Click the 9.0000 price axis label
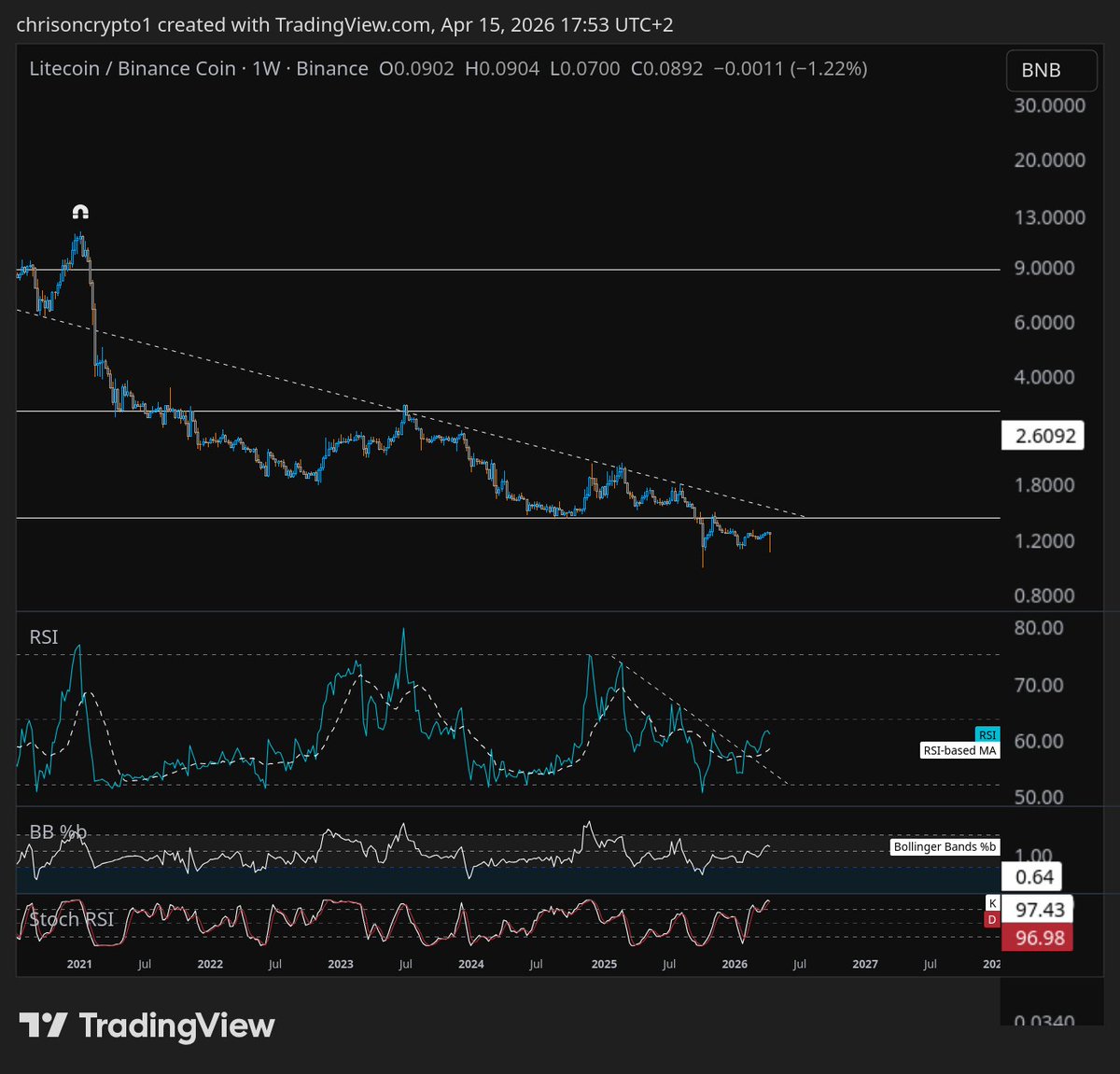The width and height of the screenshot is (1120, 1074). [1044, 268]
